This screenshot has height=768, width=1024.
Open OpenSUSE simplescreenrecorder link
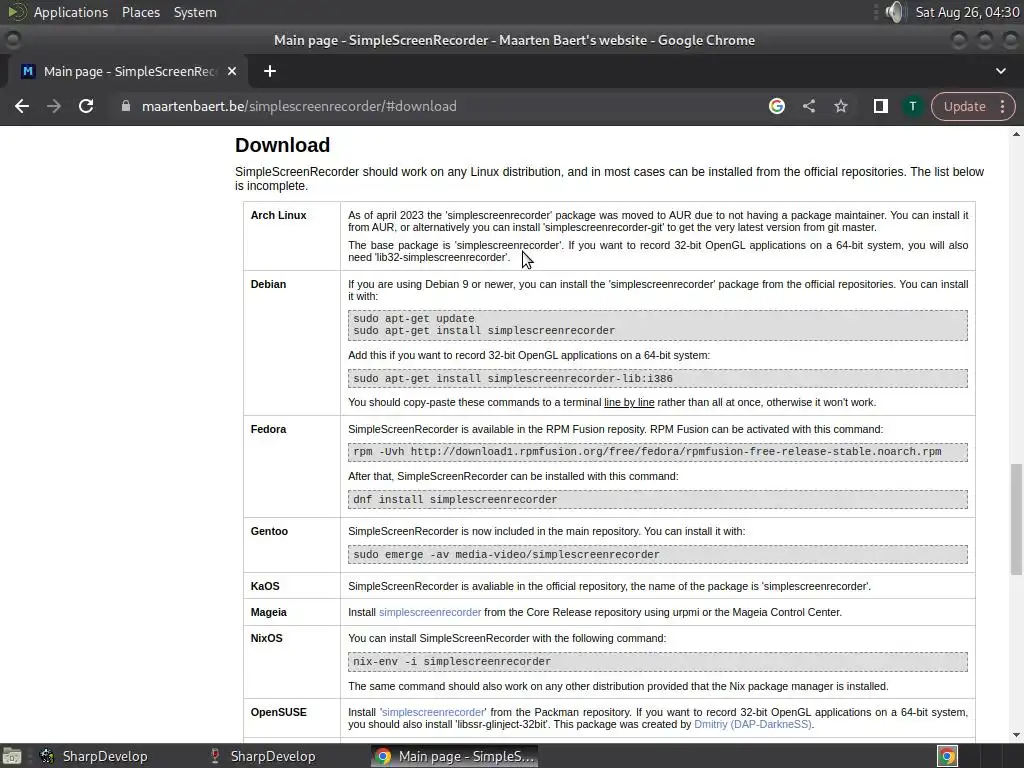[433, 712]
